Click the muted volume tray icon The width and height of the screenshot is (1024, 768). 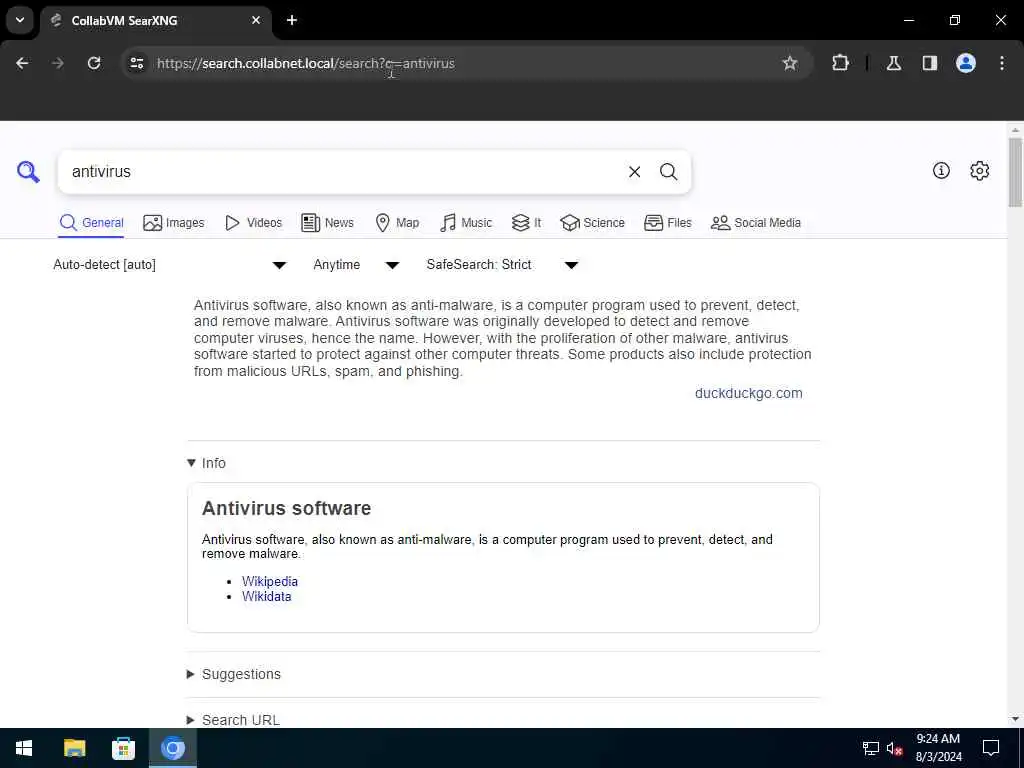tap(895, 748)
